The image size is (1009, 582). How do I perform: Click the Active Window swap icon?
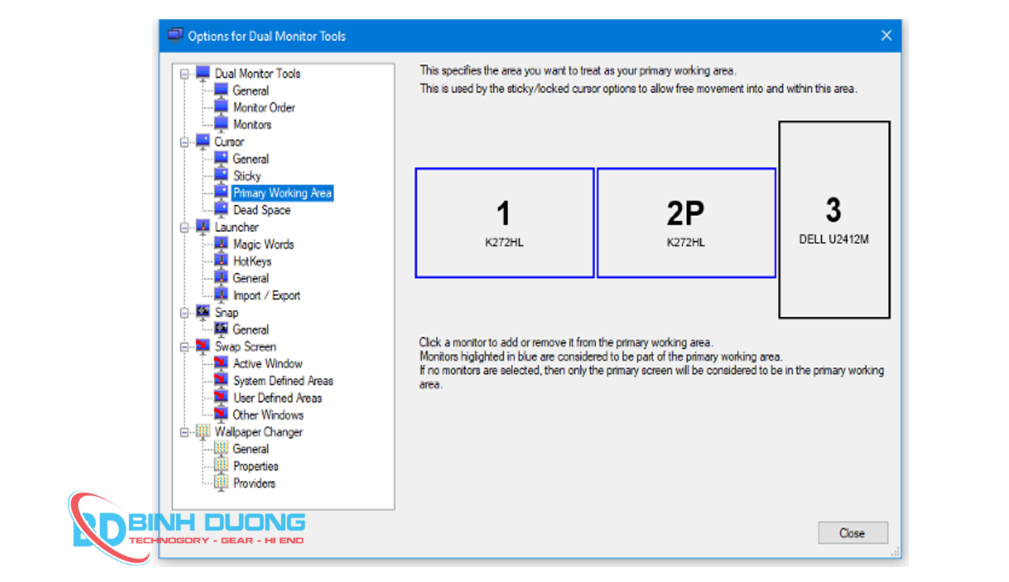[x=221, y=364]
